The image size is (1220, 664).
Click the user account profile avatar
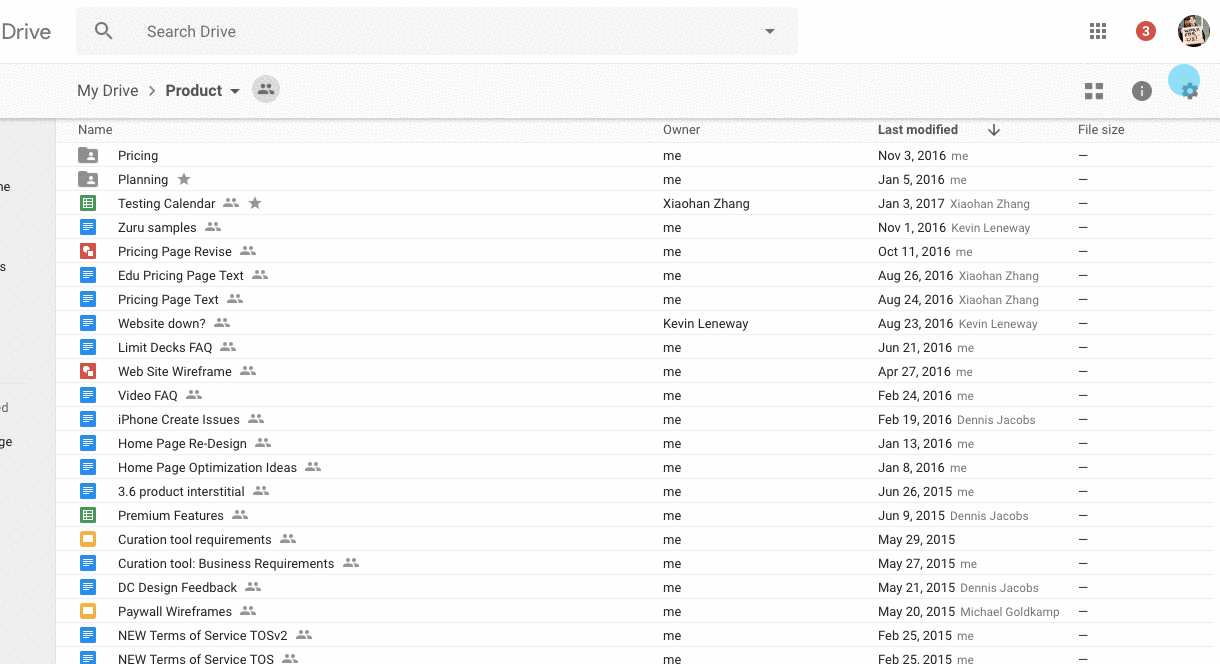(x=1194, y=31)
